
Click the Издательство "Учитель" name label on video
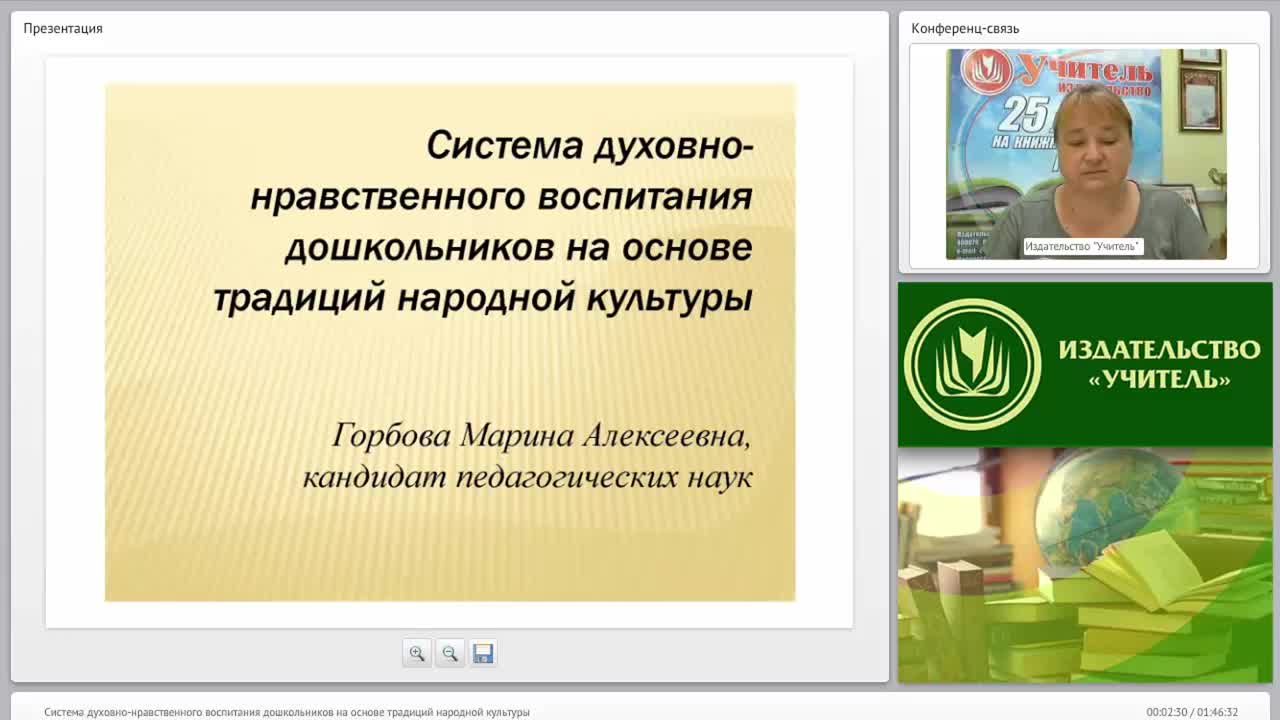[x=1083, y=246]
